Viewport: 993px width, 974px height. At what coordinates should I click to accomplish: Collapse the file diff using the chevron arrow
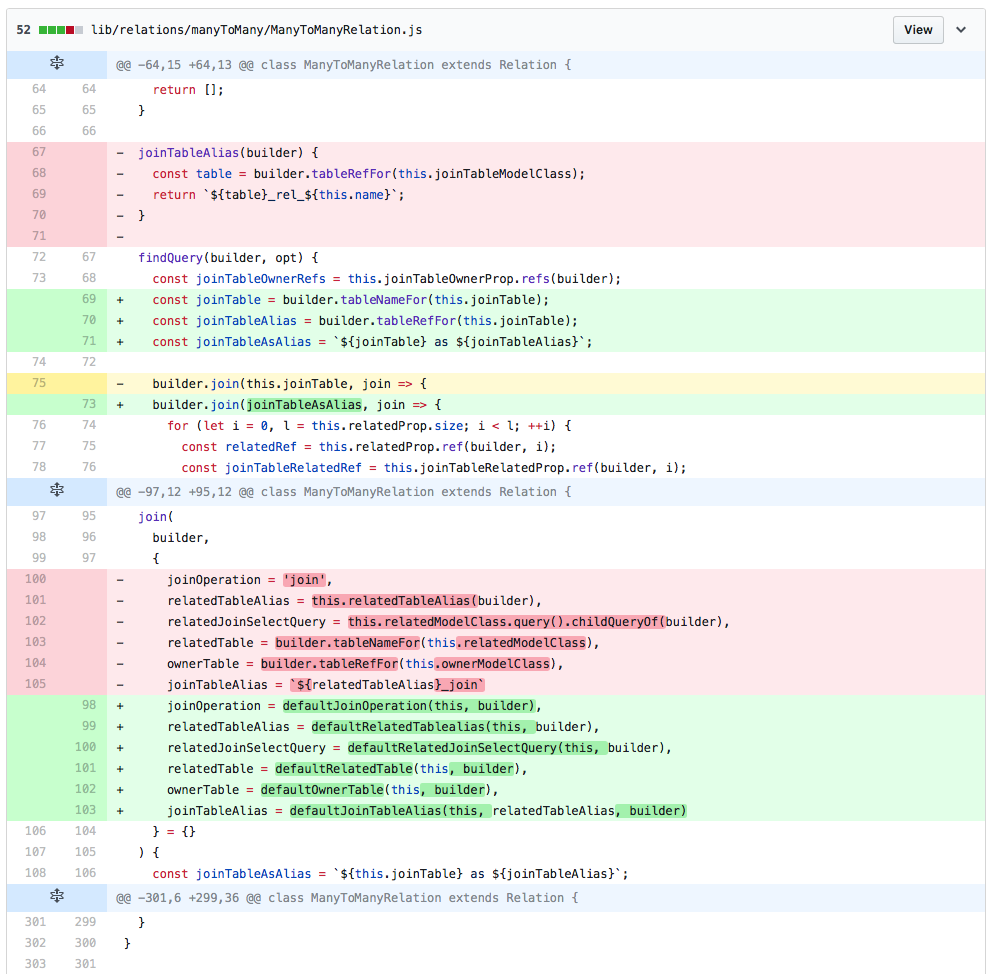click(x=961, y=30)
